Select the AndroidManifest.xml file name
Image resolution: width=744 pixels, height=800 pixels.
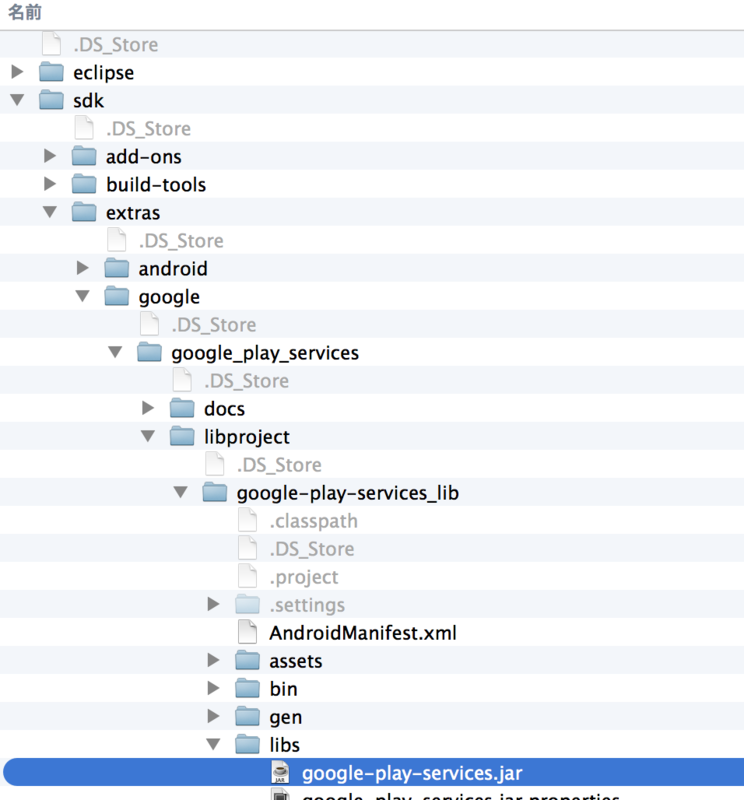[363, 633]
